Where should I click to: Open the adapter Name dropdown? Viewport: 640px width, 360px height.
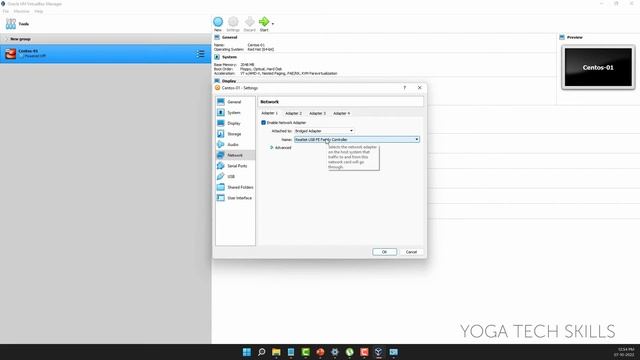357,140
